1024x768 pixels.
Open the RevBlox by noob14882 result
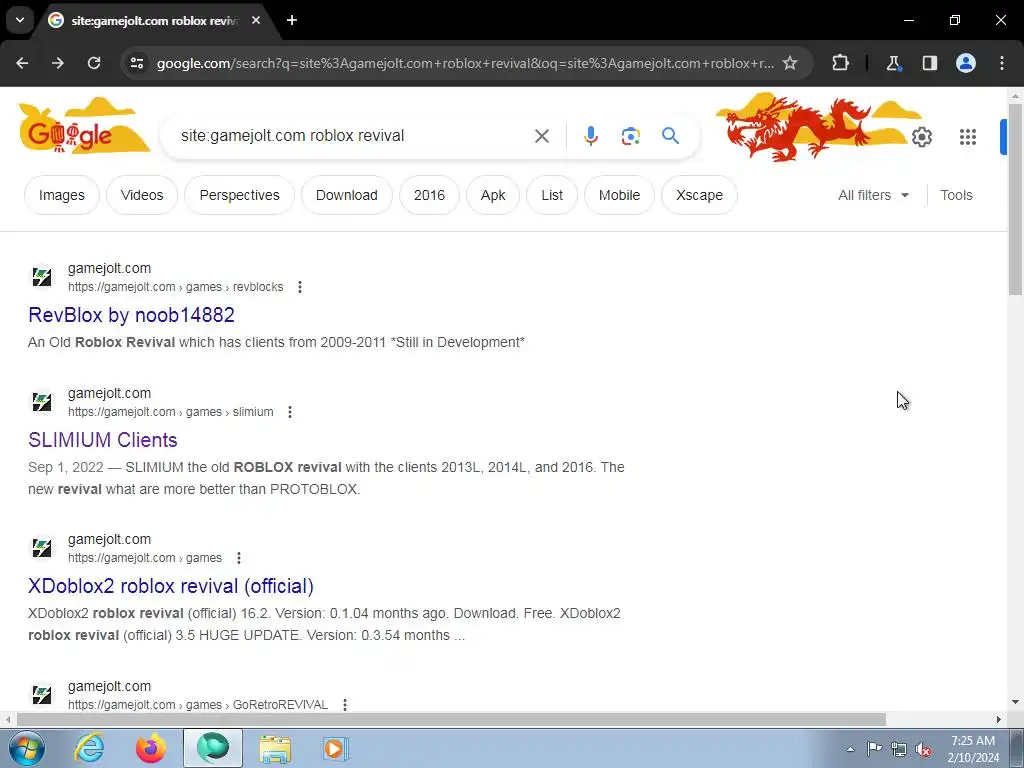(x=131, y=315)
